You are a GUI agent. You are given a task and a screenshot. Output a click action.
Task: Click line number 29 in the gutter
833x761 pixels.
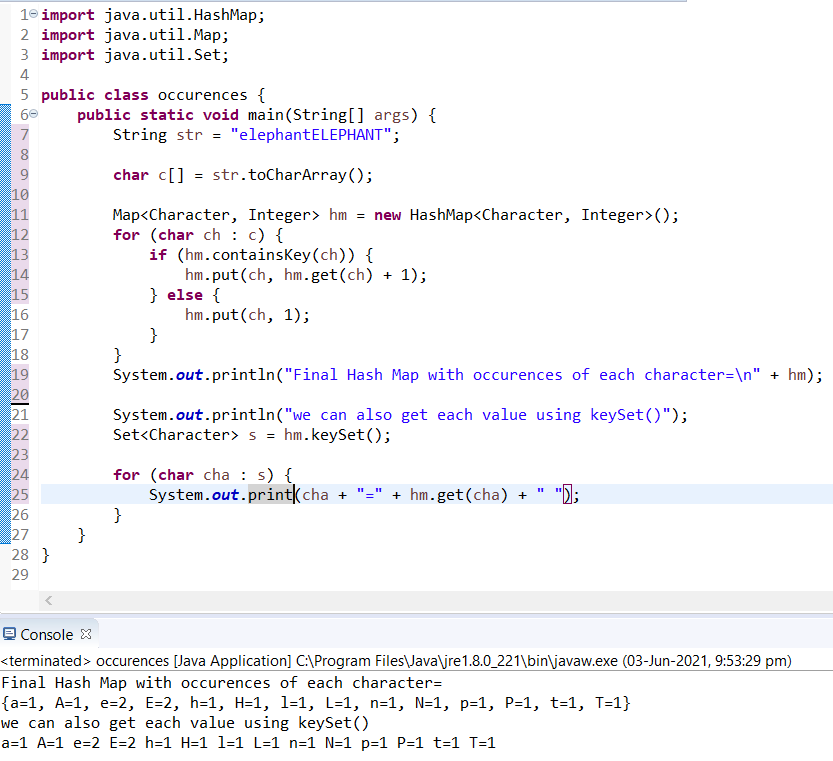[x=20, y=574]
